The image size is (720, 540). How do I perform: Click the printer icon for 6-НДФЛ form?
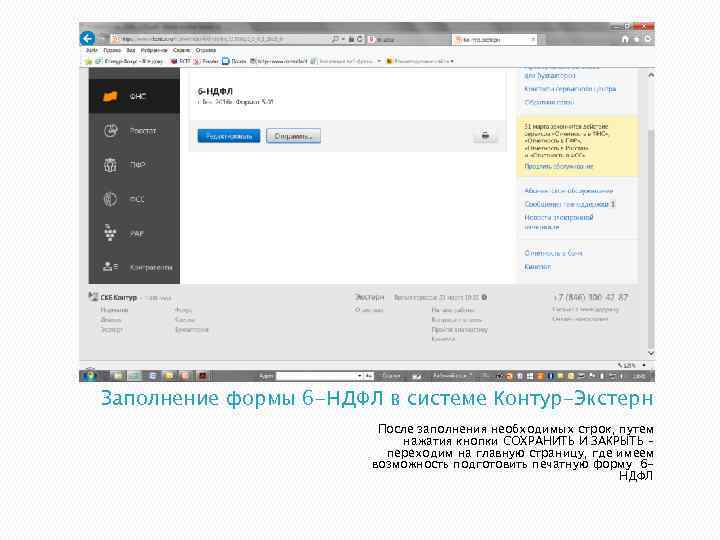[485, 135]
